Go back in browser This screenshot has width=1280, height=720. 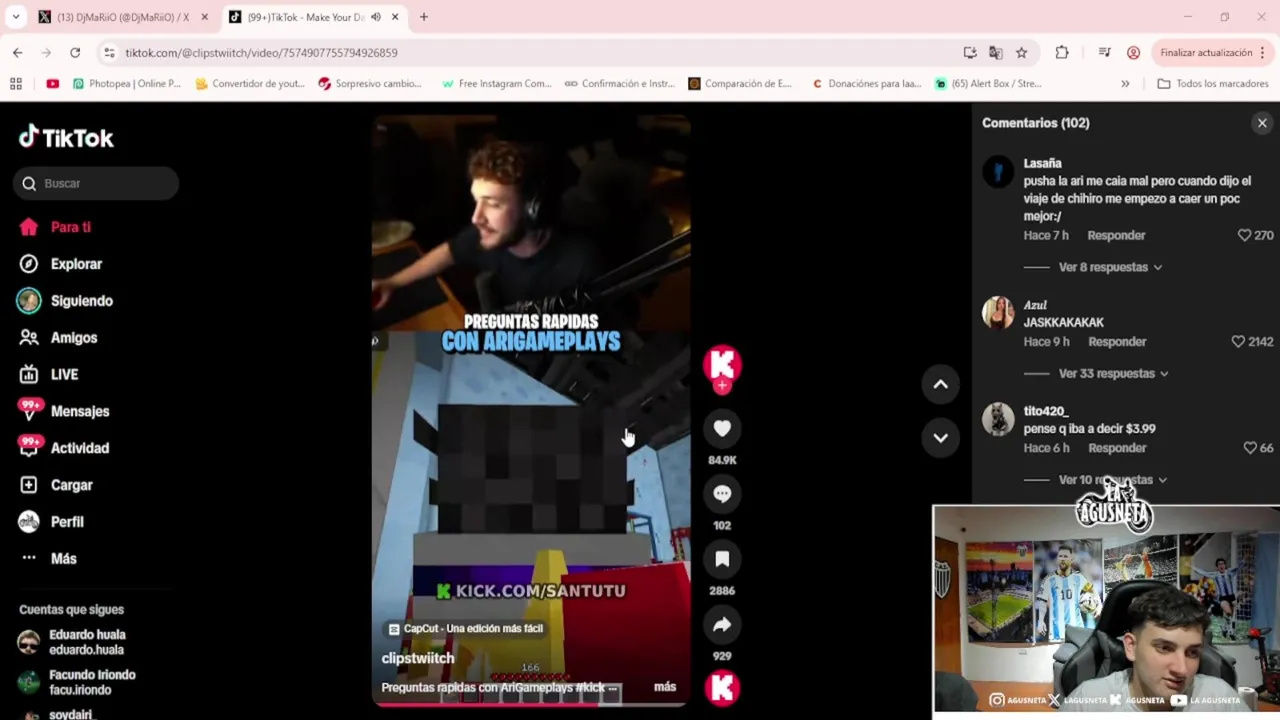tap(17, 52)
